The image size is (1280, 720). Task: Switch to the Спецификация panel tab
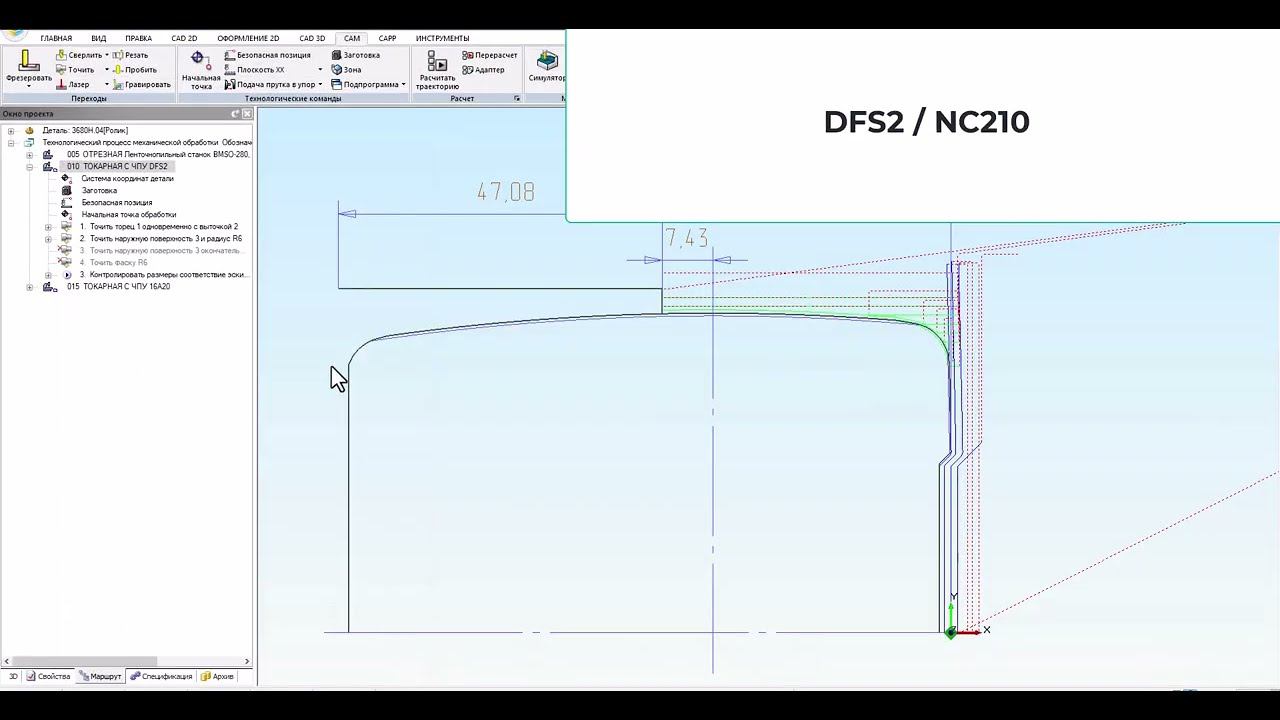coord(160,677)
